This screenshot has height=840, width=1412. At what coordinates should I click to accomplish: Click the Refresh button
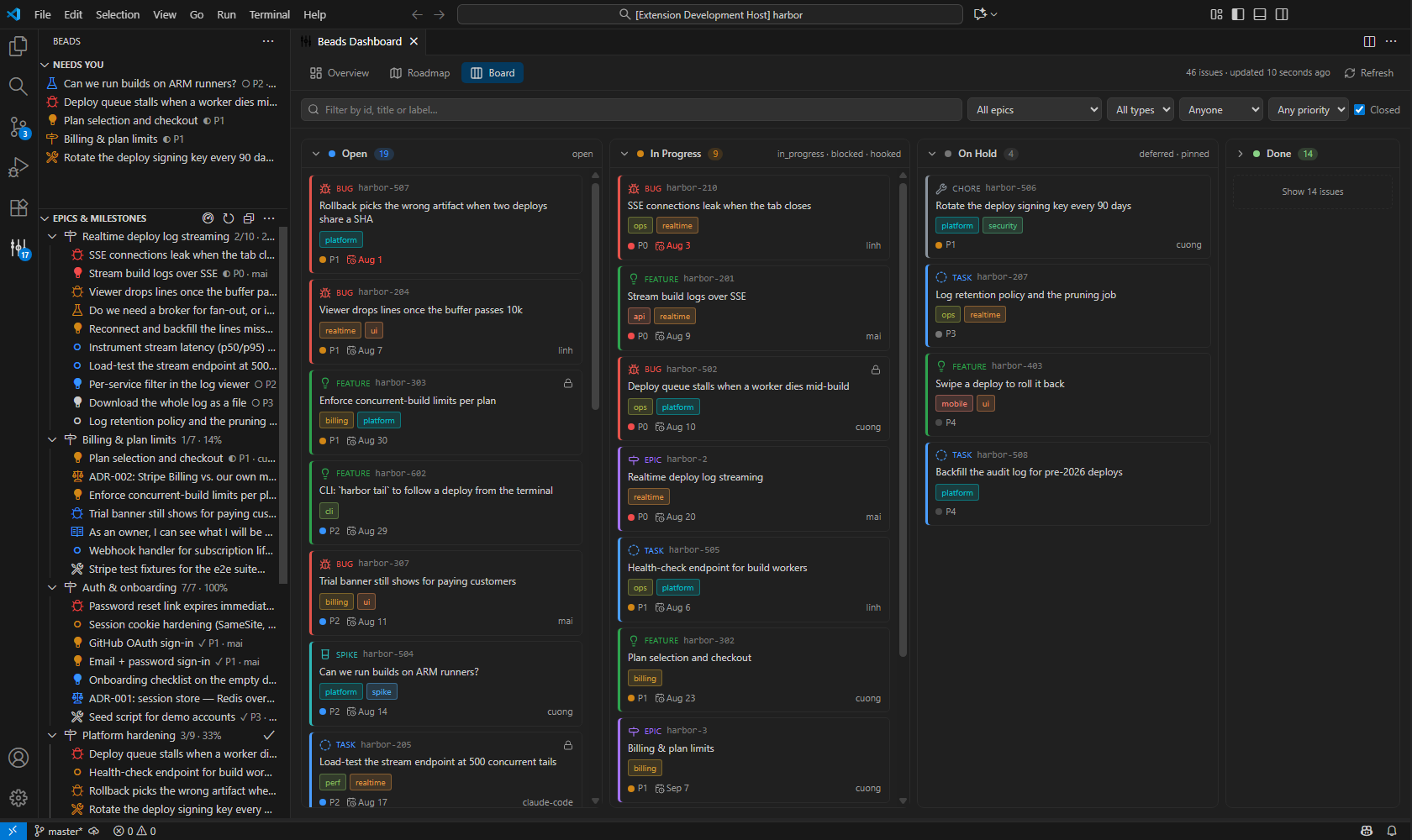click(1369, 73)
